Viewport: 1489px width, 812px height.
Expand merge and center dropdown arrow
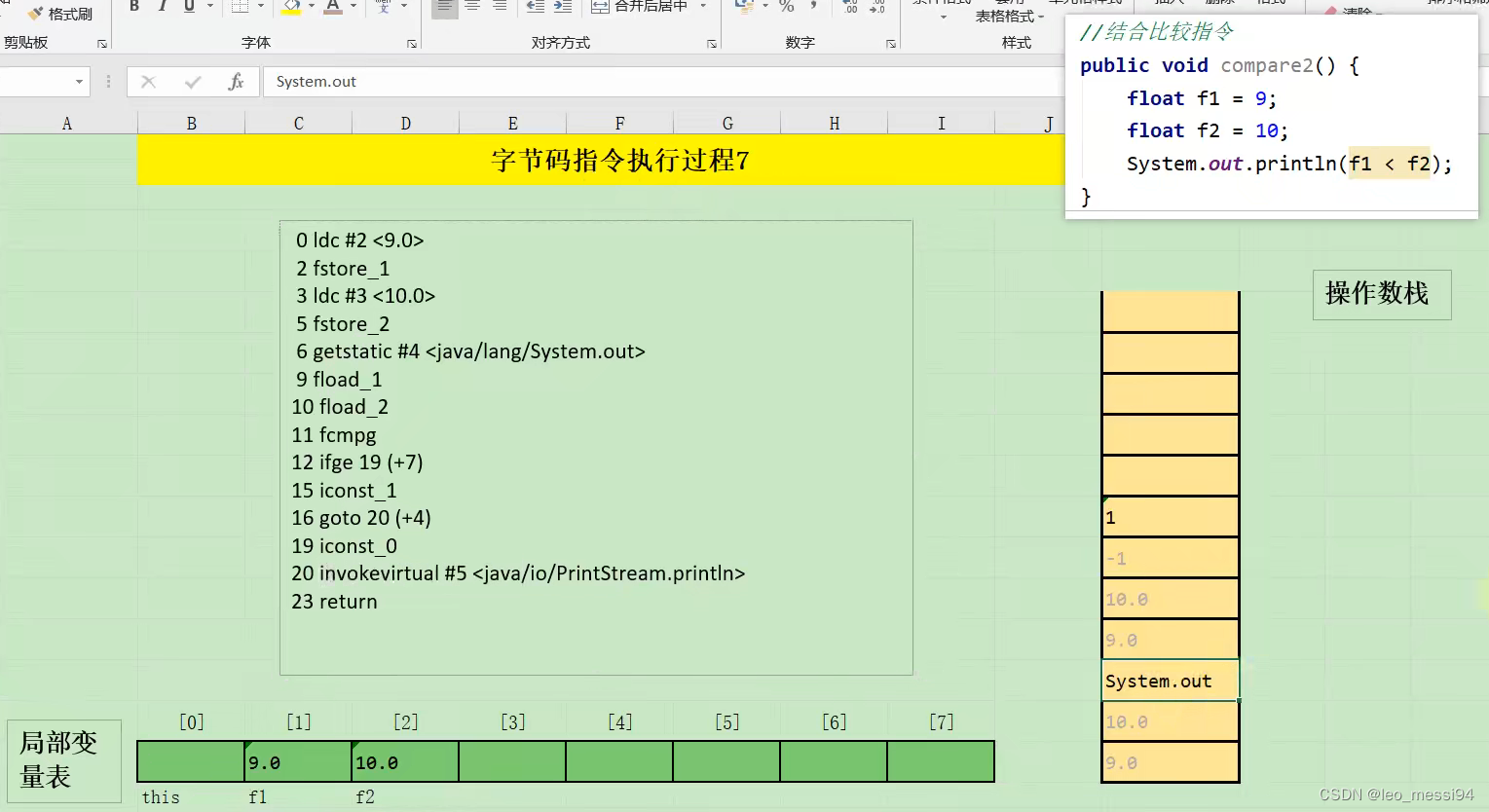tap(703, 6)
